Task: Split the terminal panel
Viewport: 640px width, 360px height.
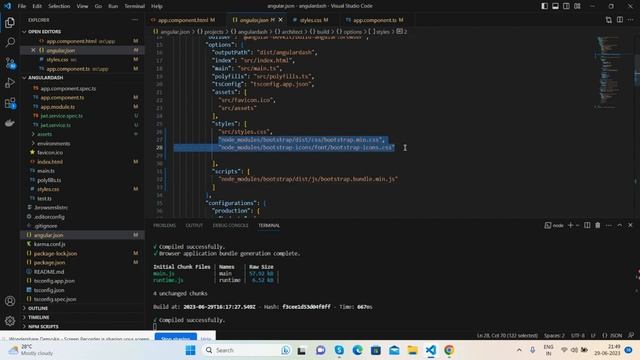Action: coord(587,225)
